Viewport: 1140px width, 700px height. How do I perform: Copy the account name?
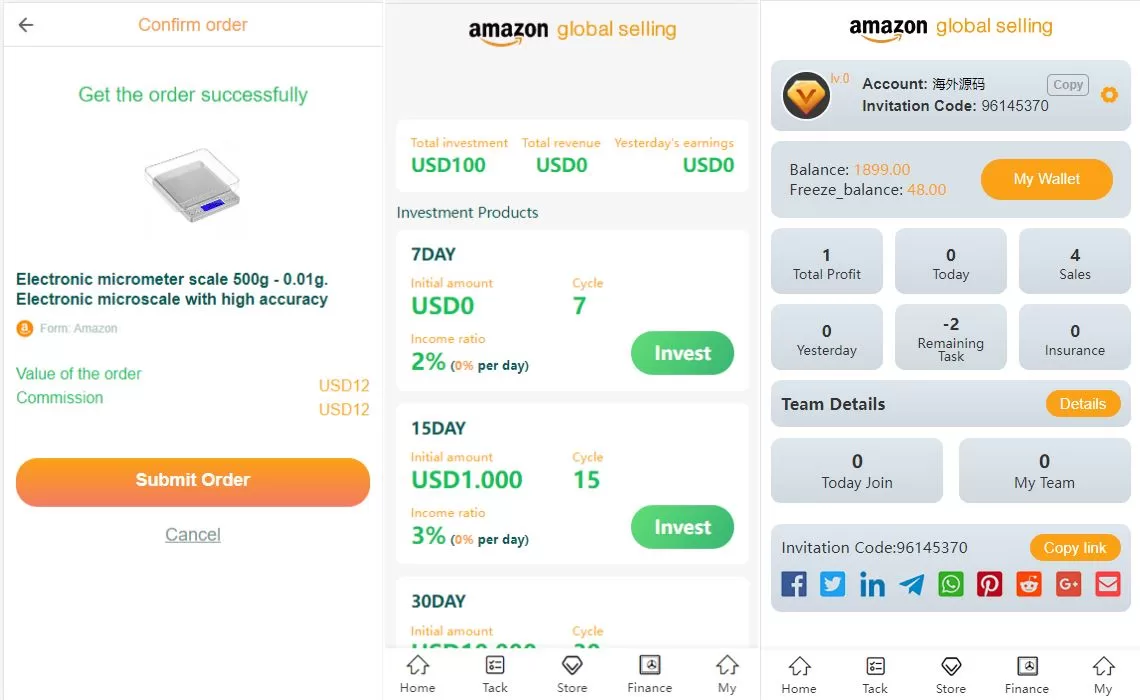[x=1068, y=85]
